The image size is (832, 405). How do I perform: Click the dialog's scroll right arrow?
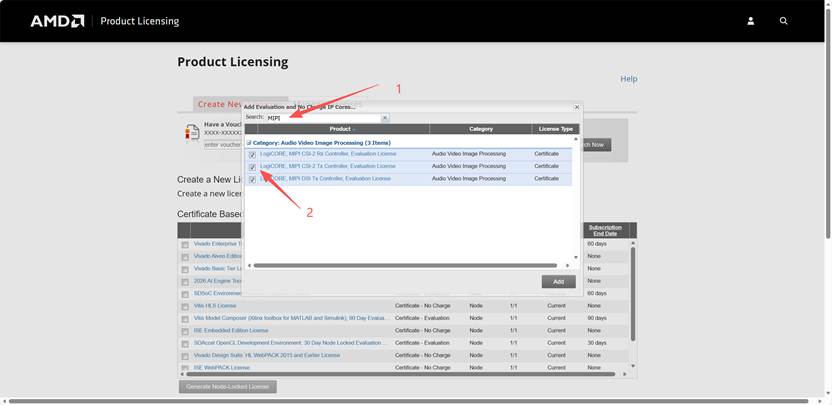point(567,265)
